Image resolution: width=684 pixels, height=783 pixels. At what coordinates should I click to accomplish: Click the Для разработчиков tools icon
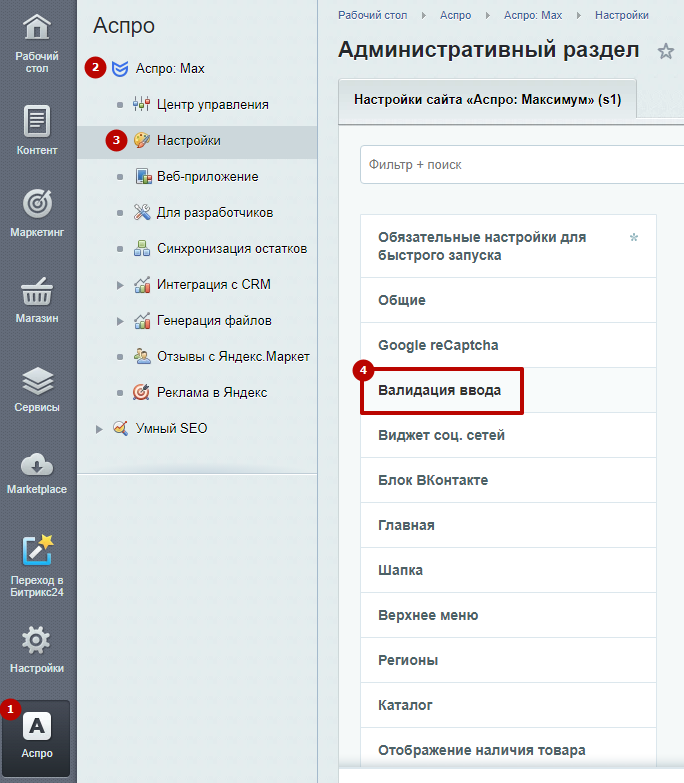tap(142, 212)
